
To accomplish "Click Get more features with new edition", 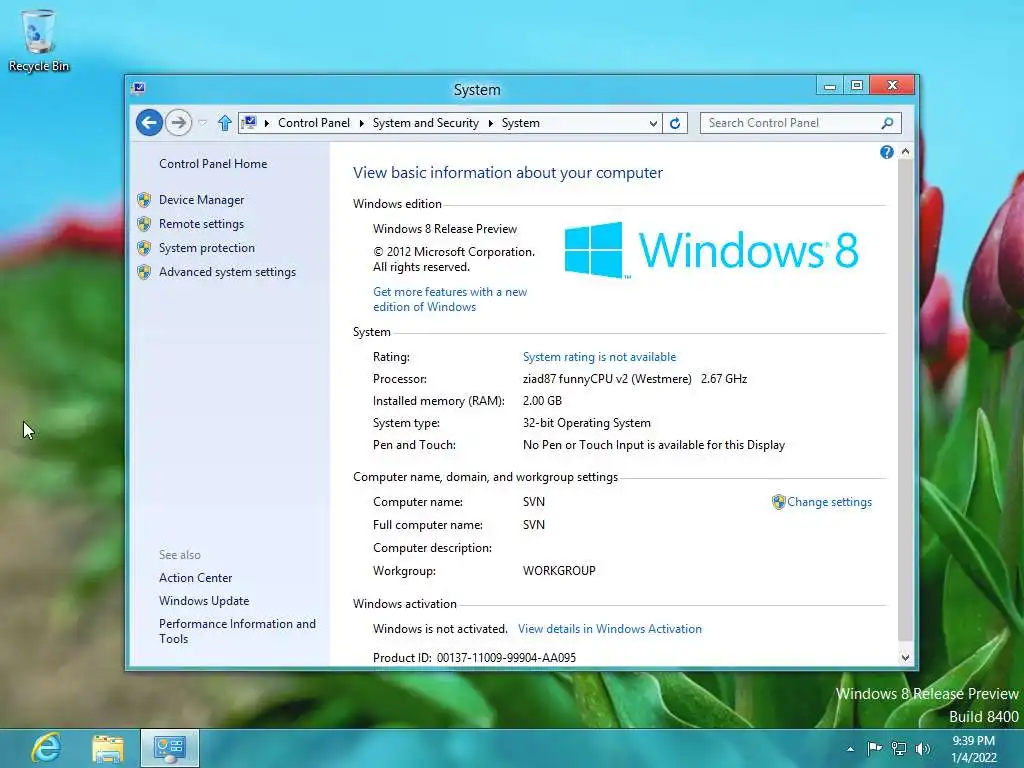I will 450,299.
